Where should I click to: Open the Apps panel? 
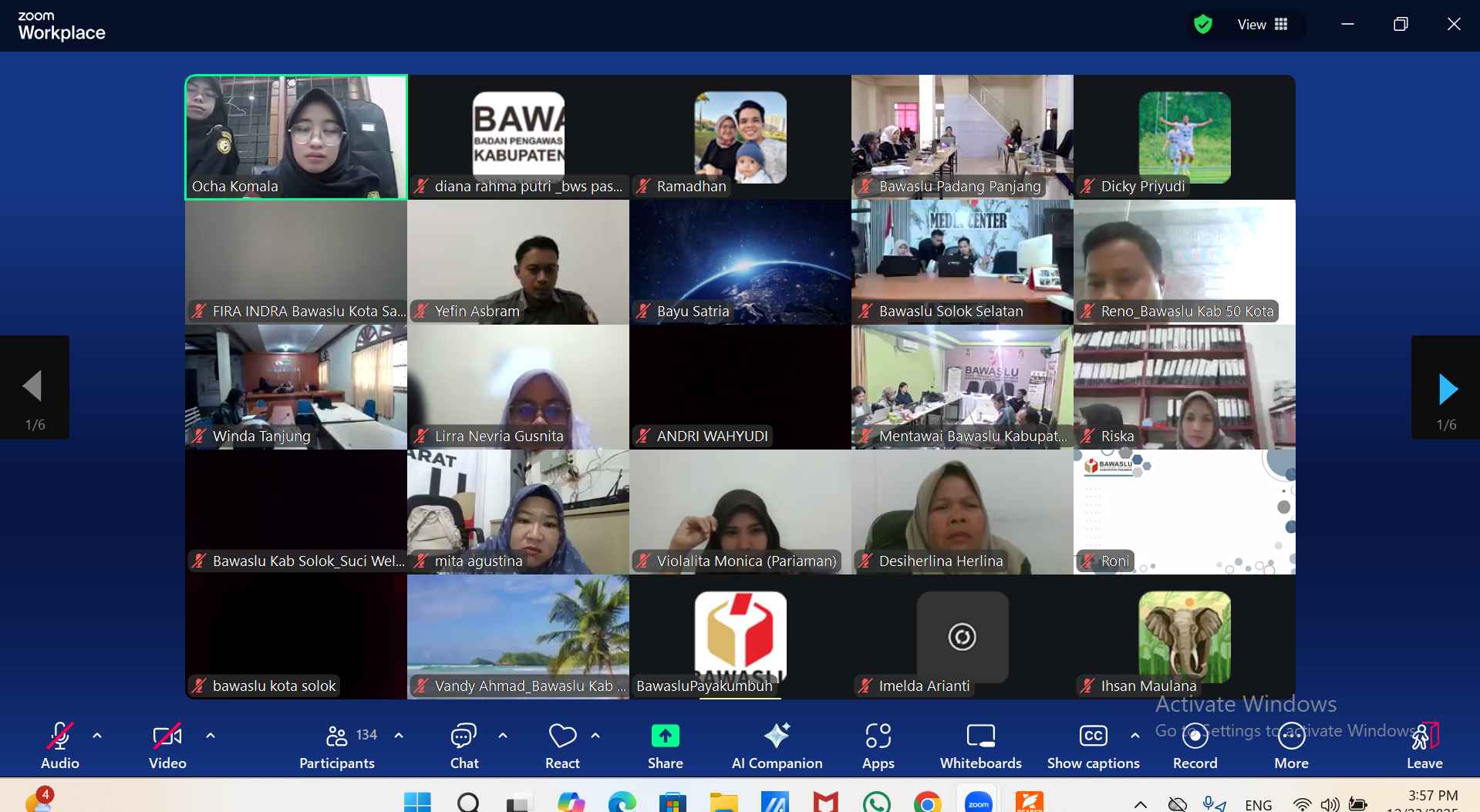[x=878, y=736]
